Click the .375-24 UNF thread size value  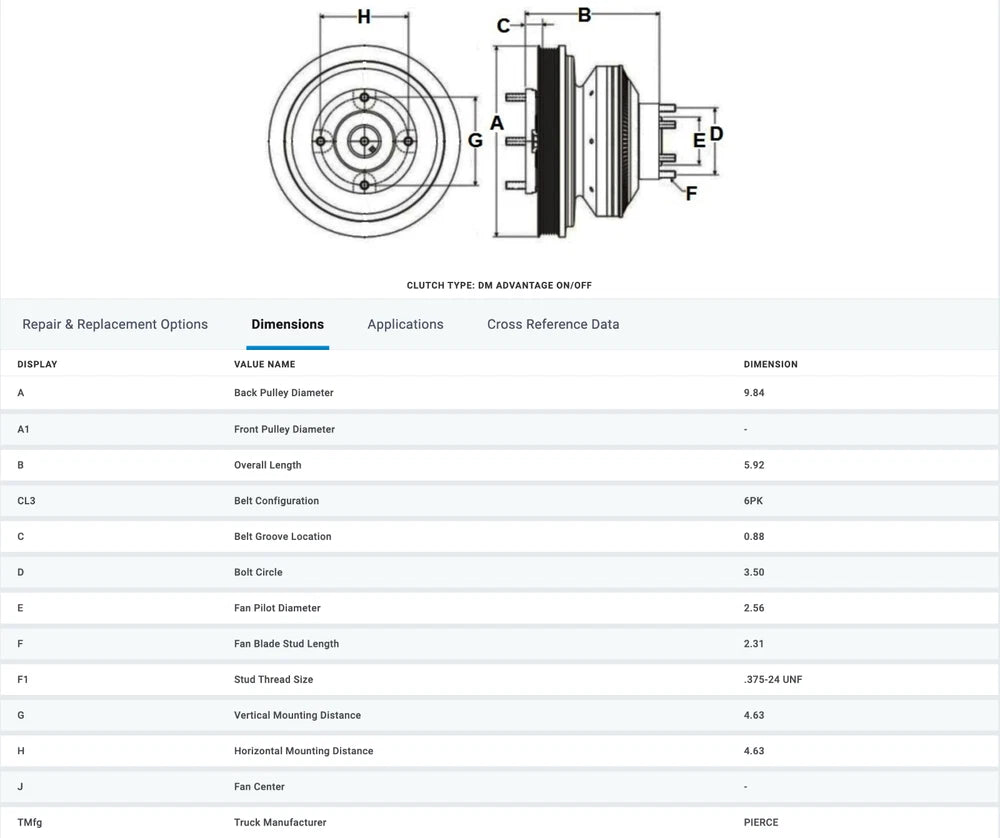point(772,680)
